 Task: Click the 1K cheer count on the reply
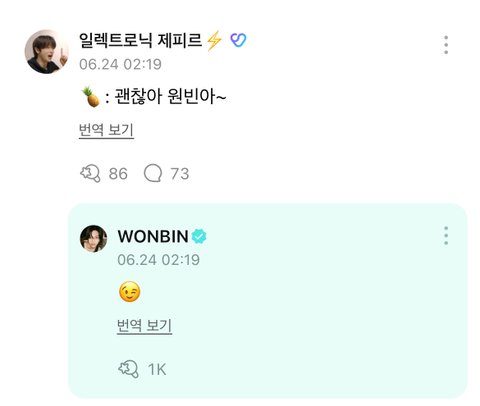click(x=157, y=369)
